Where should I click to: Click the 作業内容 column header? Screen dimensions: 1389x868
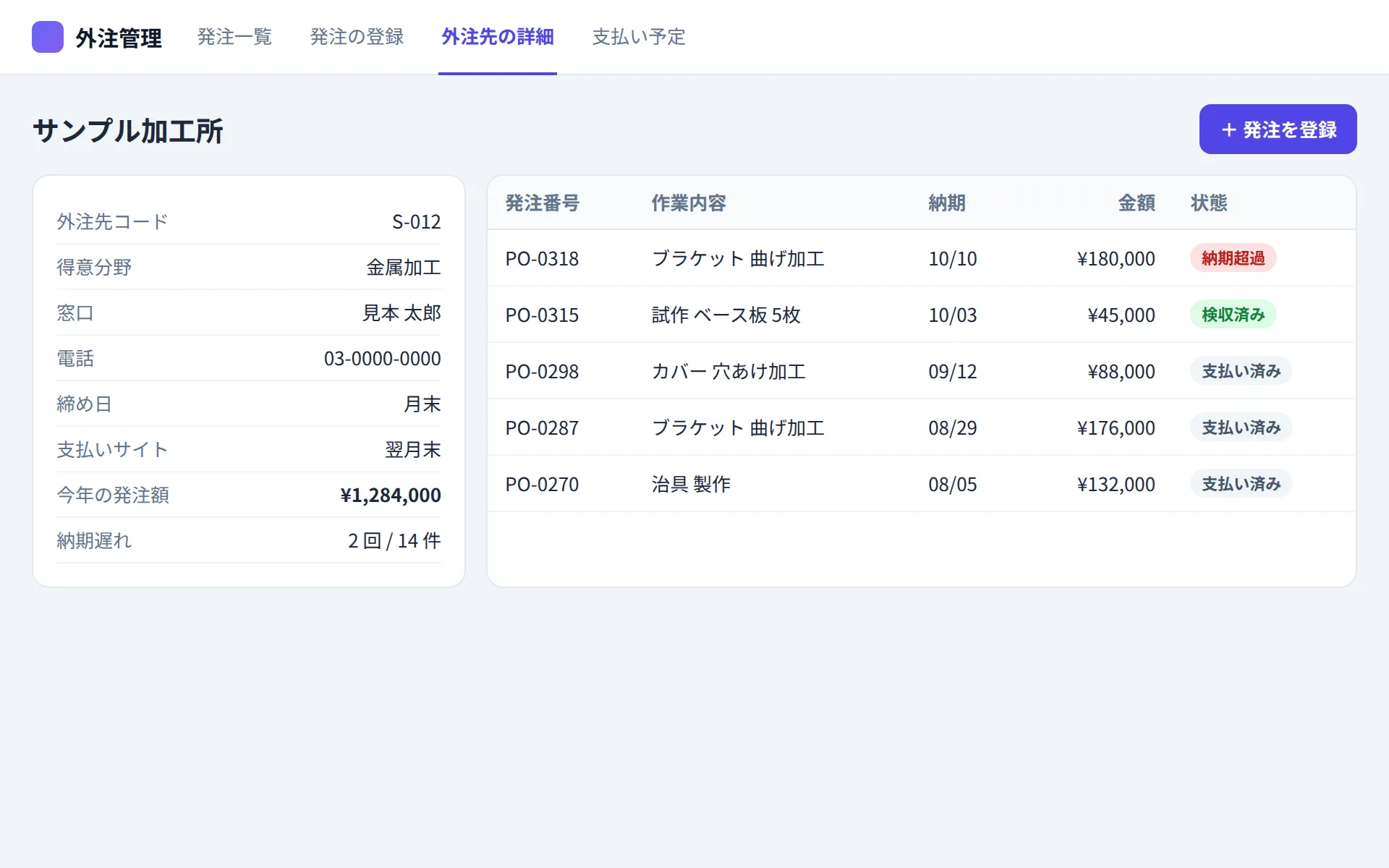(689, 203)
